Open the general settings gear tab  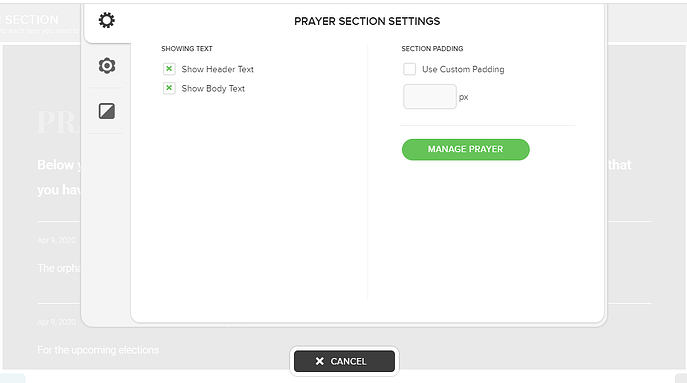point(106,20)
